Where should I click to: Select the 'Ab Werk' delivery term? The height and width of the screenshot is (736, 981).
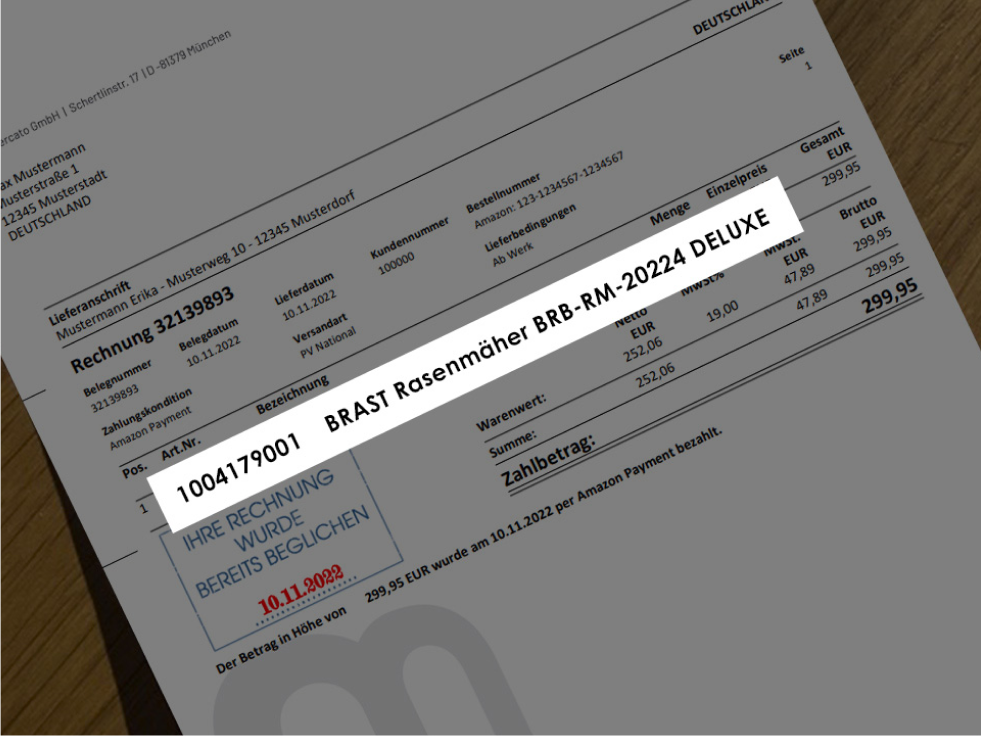point(513,255)
